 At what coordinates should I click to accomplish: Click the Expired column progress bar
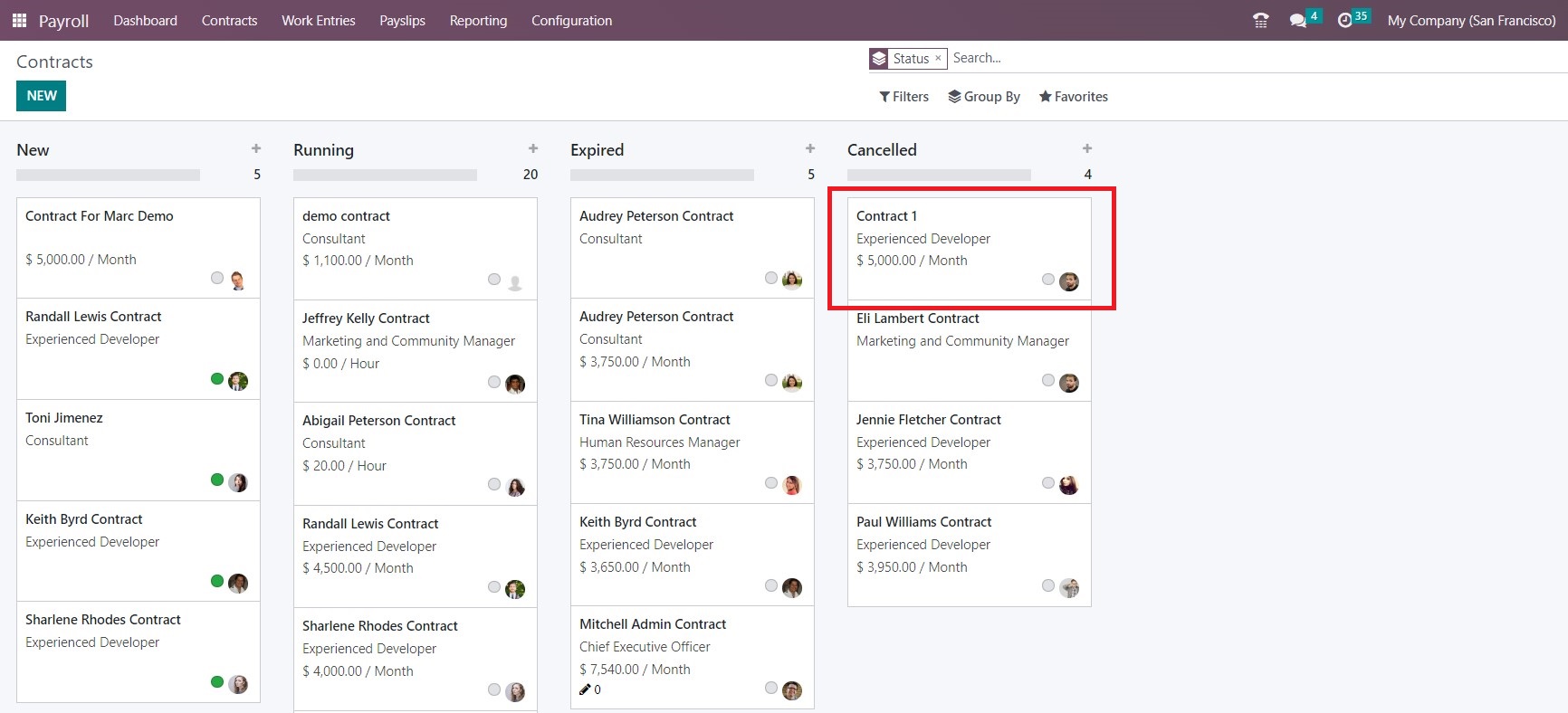click(662, 175)
